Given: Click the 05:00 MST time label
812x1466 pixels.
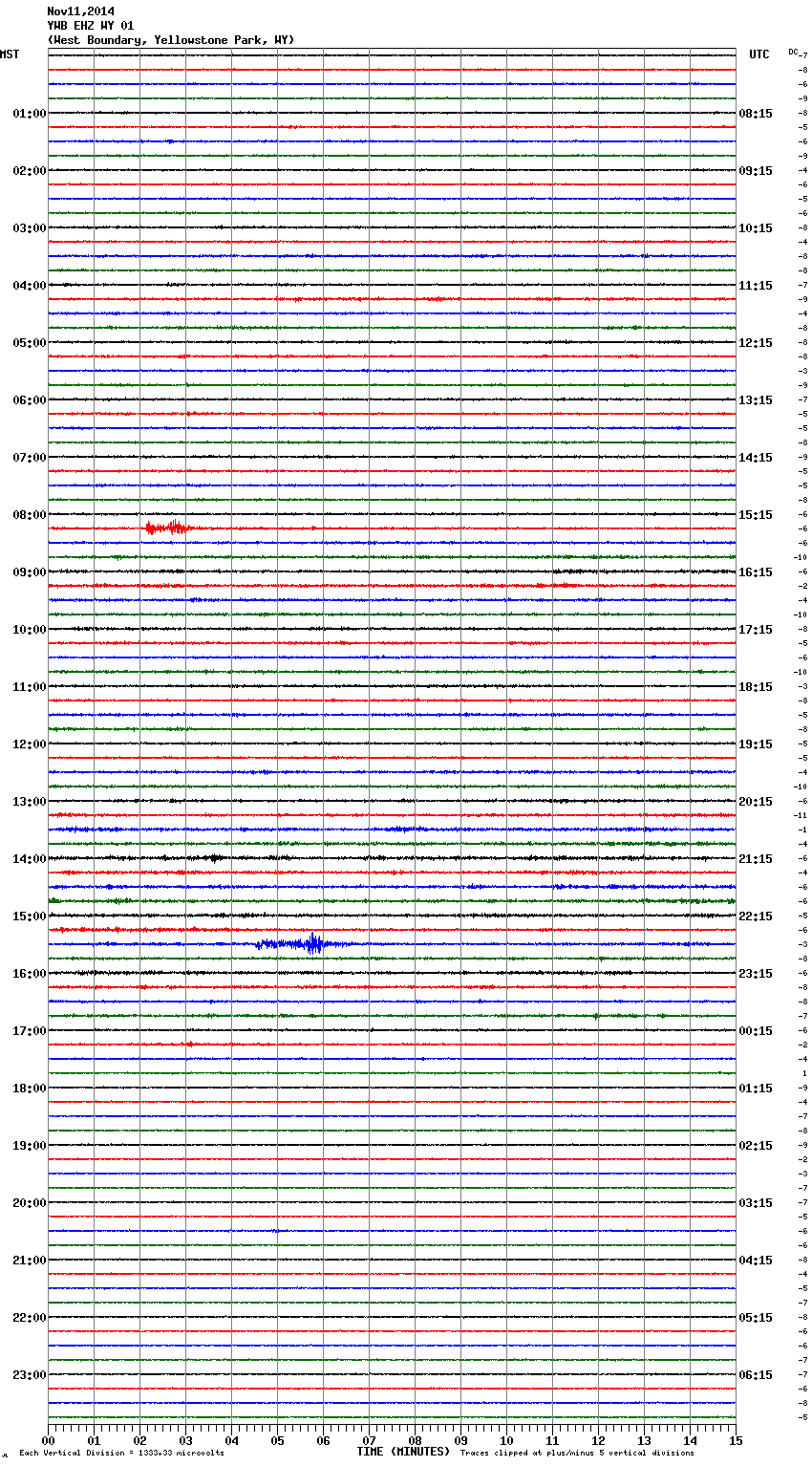Looking at the screenshot, I should (30, 343).
